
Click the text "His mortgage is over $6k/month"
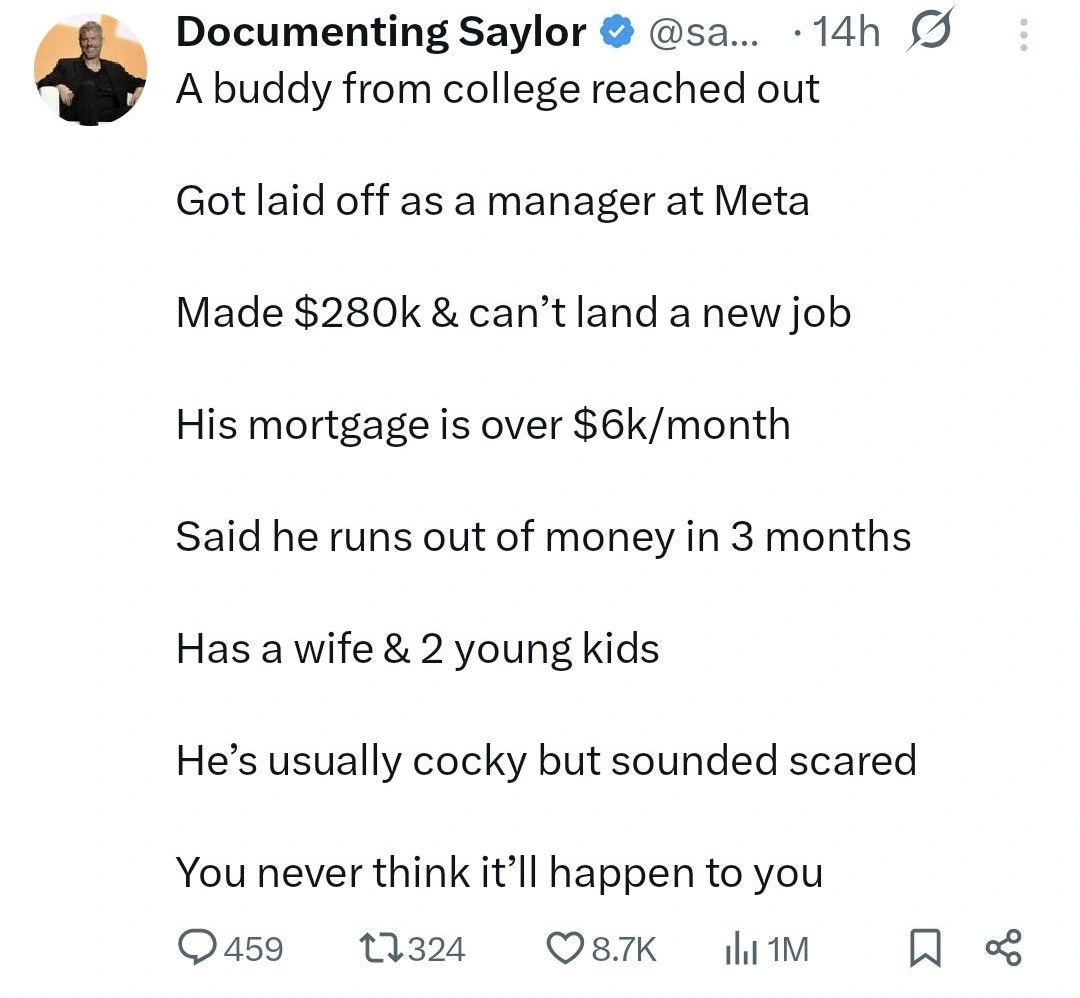[x=483, y=425]
